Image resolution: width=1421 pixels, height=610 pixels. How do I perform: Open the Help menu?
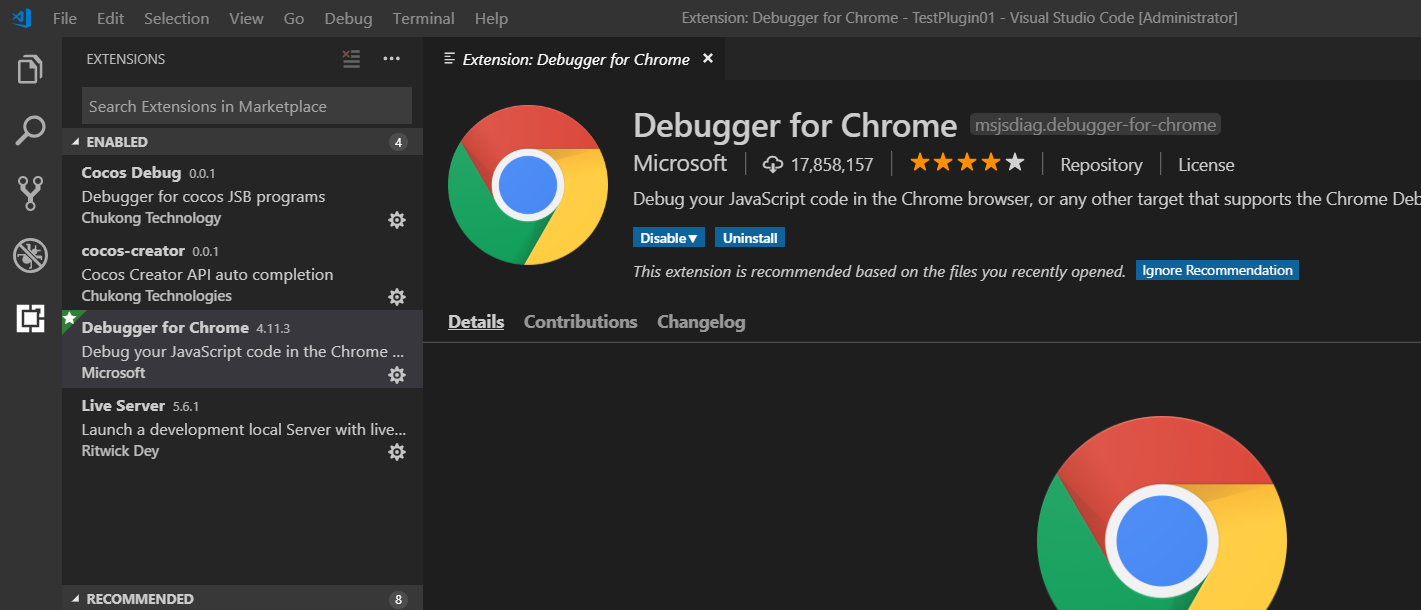[491, 18]
